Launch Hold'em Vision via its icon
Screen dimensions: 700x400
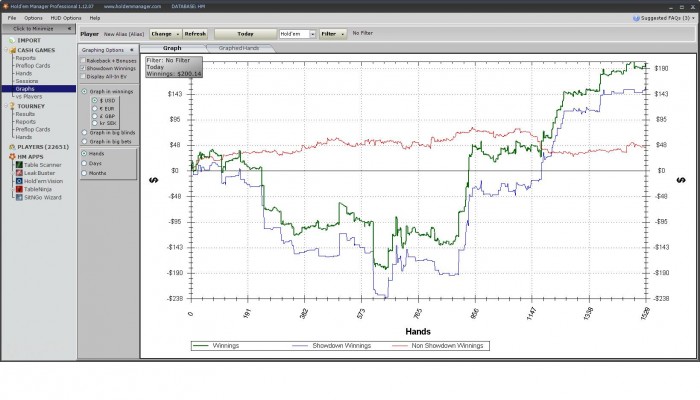pyautogui.click(x=19, y=181)
